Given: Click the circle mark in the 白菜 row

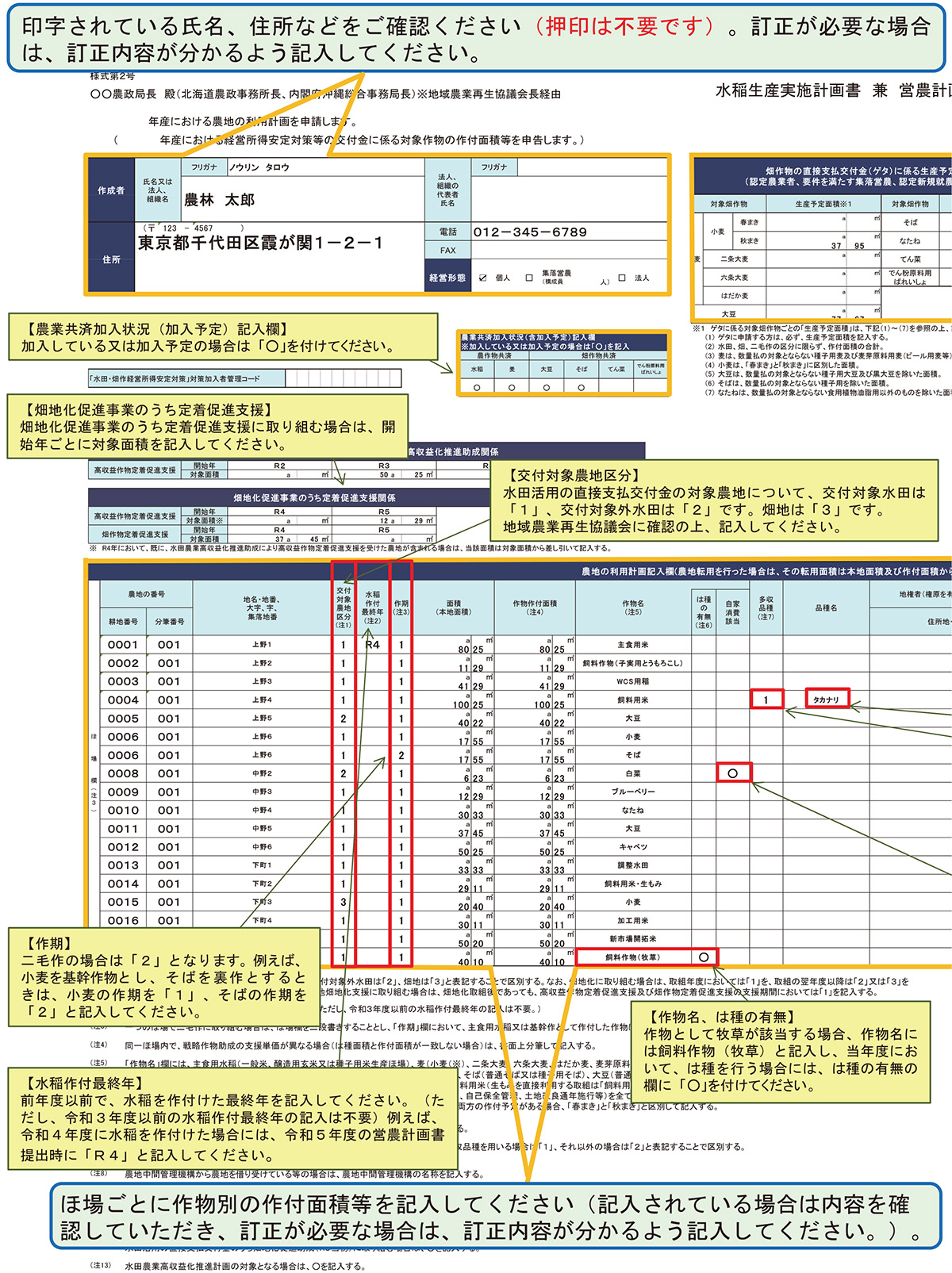Looking at the screenshot, I should [732, 773].
